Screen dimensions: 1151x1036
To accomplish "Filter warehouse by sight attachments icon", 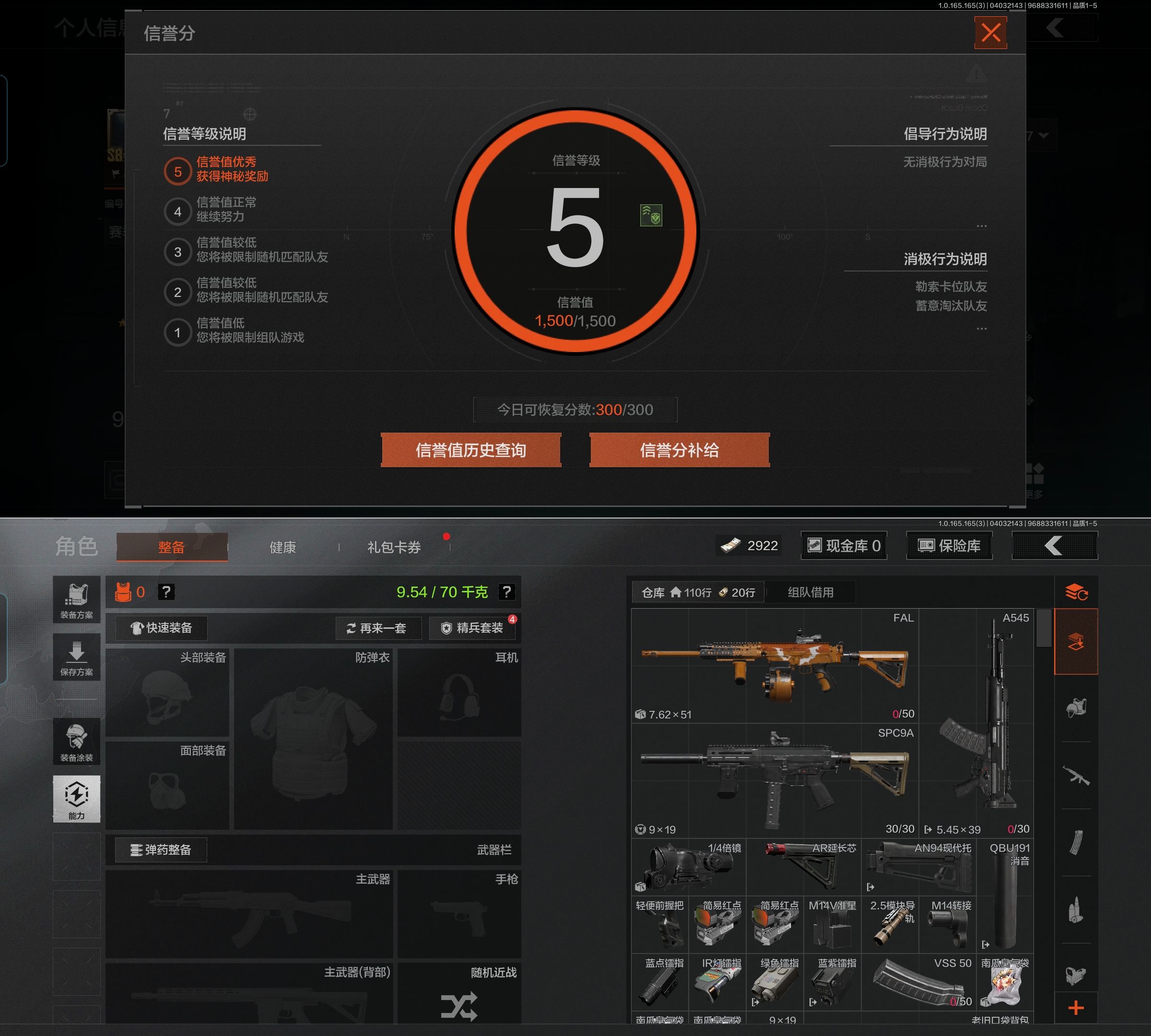I will (1076, 975).
